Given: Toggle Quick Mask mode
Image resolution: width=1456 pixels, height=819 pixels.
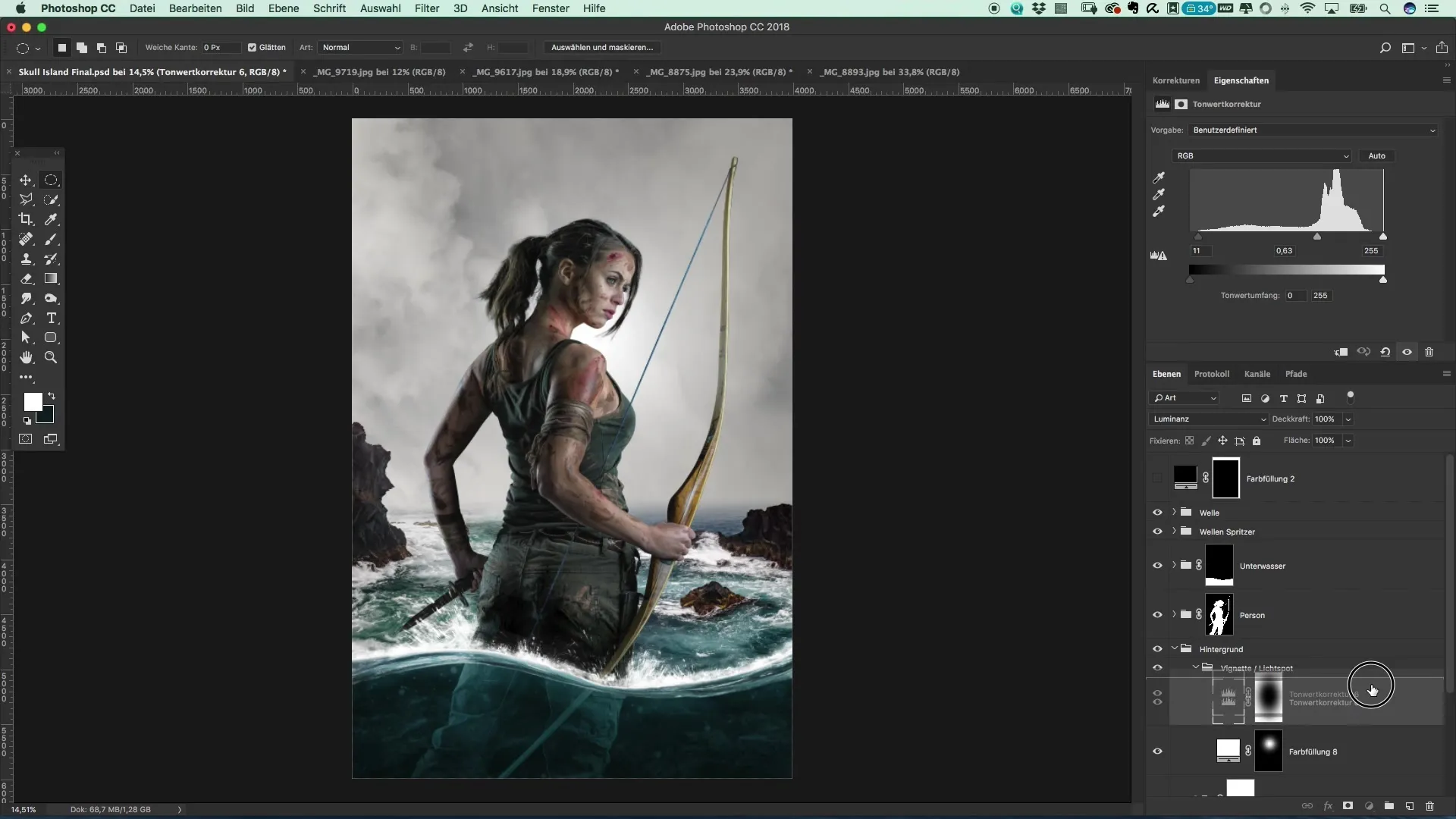Looking at the screenshot, I should [26, 439].
